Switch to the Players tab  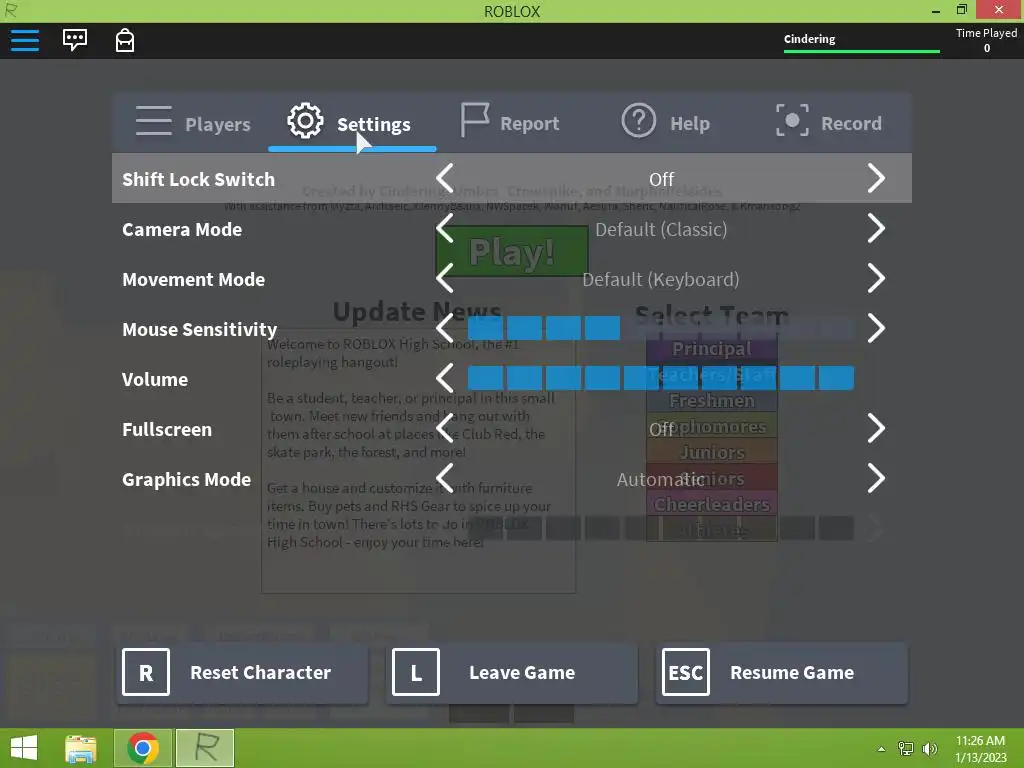(x=193, y=122)
